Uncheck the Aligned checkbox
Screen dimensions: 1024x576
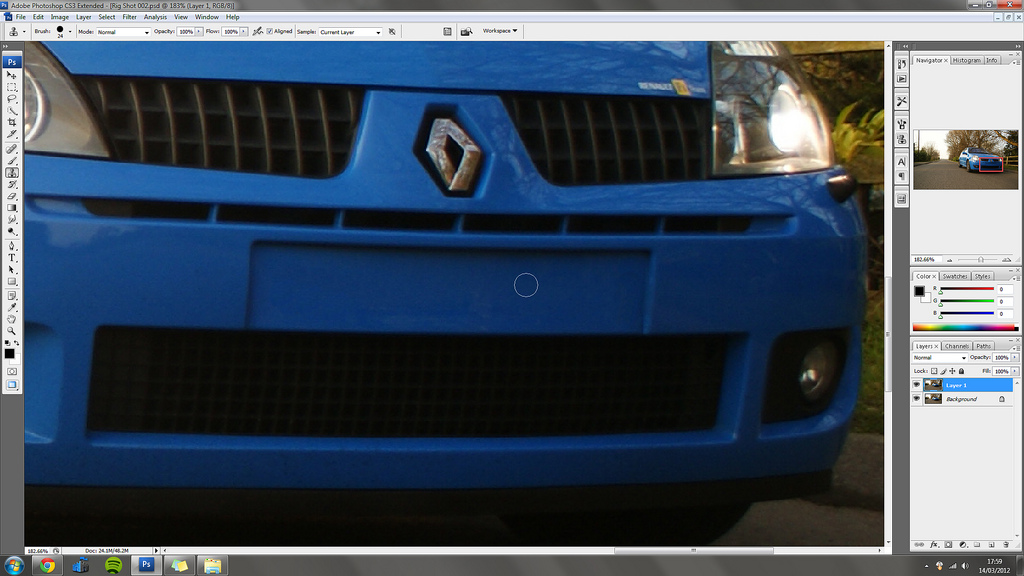point(269,32)
